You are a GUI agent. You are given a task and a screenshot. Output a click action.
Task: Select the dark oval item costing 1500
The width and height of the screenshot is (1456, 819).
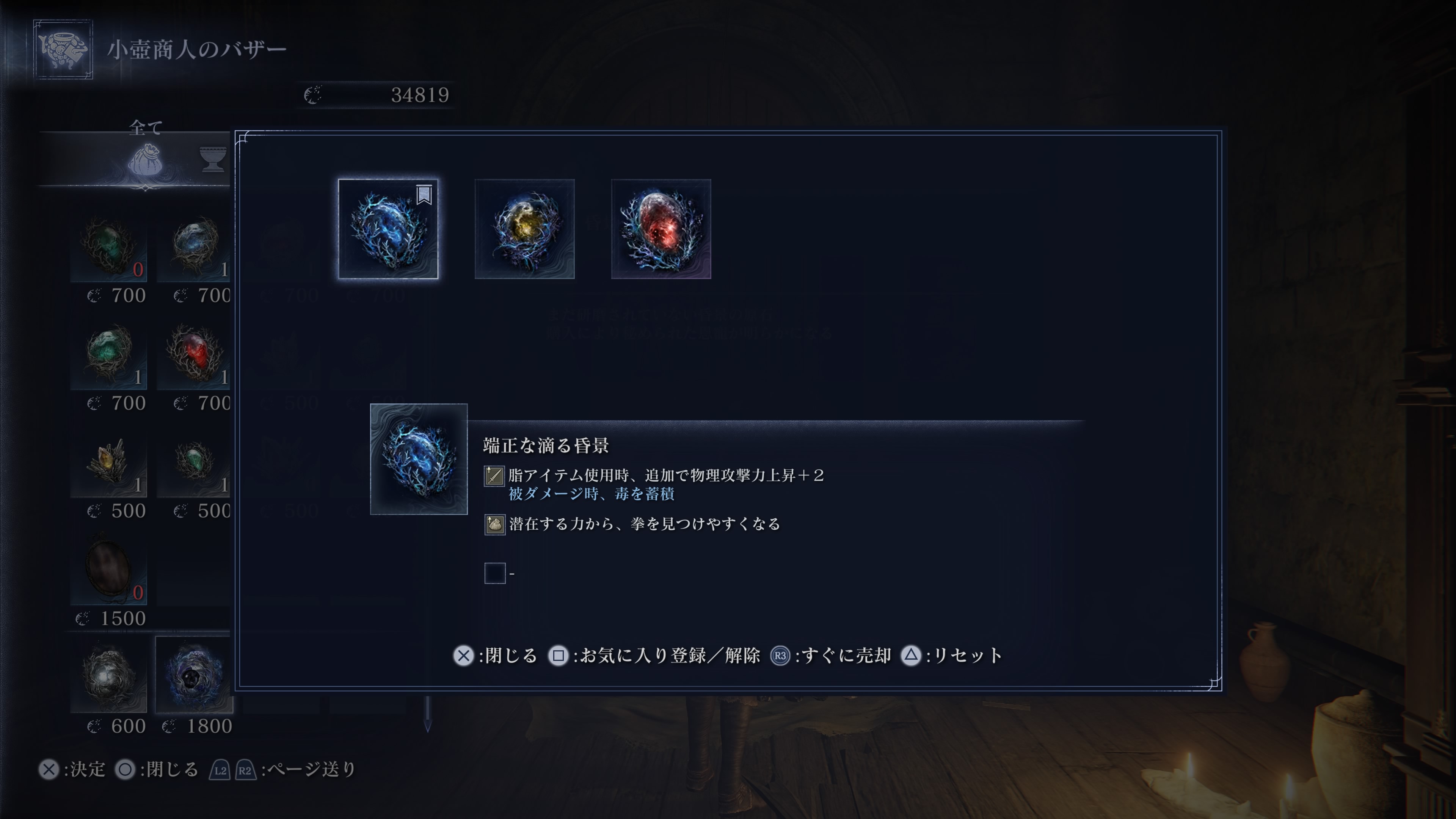[x=108, y=568]
